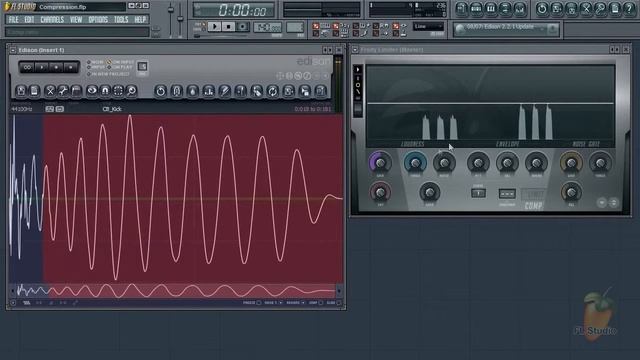
Task: Open Edison window options arrow menu
Action: click(x=13, y=50)
